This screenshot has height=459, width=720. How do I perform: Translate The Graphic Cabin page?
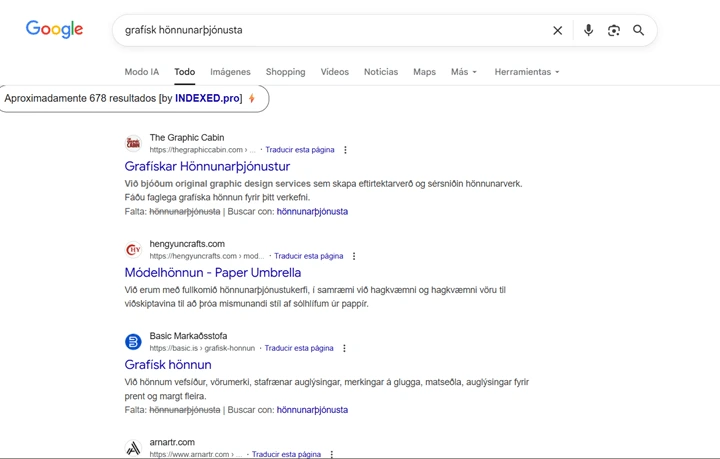(x=300, y=150)
